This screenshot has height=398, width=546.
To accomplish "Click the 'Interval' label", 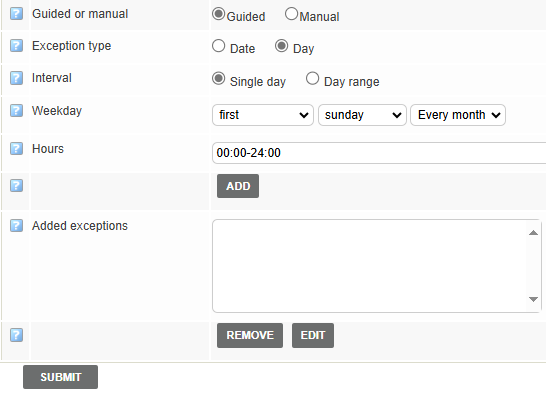I will 52,78.
